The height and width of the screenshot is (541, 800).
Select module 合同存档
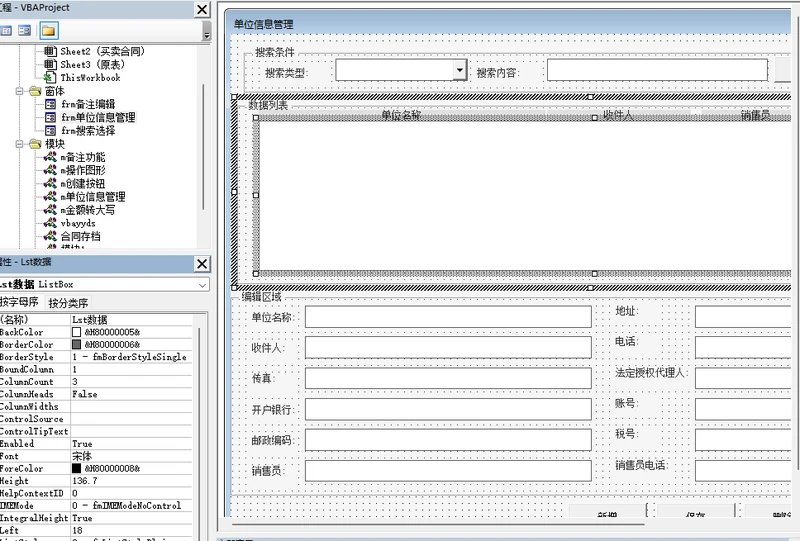80,236
